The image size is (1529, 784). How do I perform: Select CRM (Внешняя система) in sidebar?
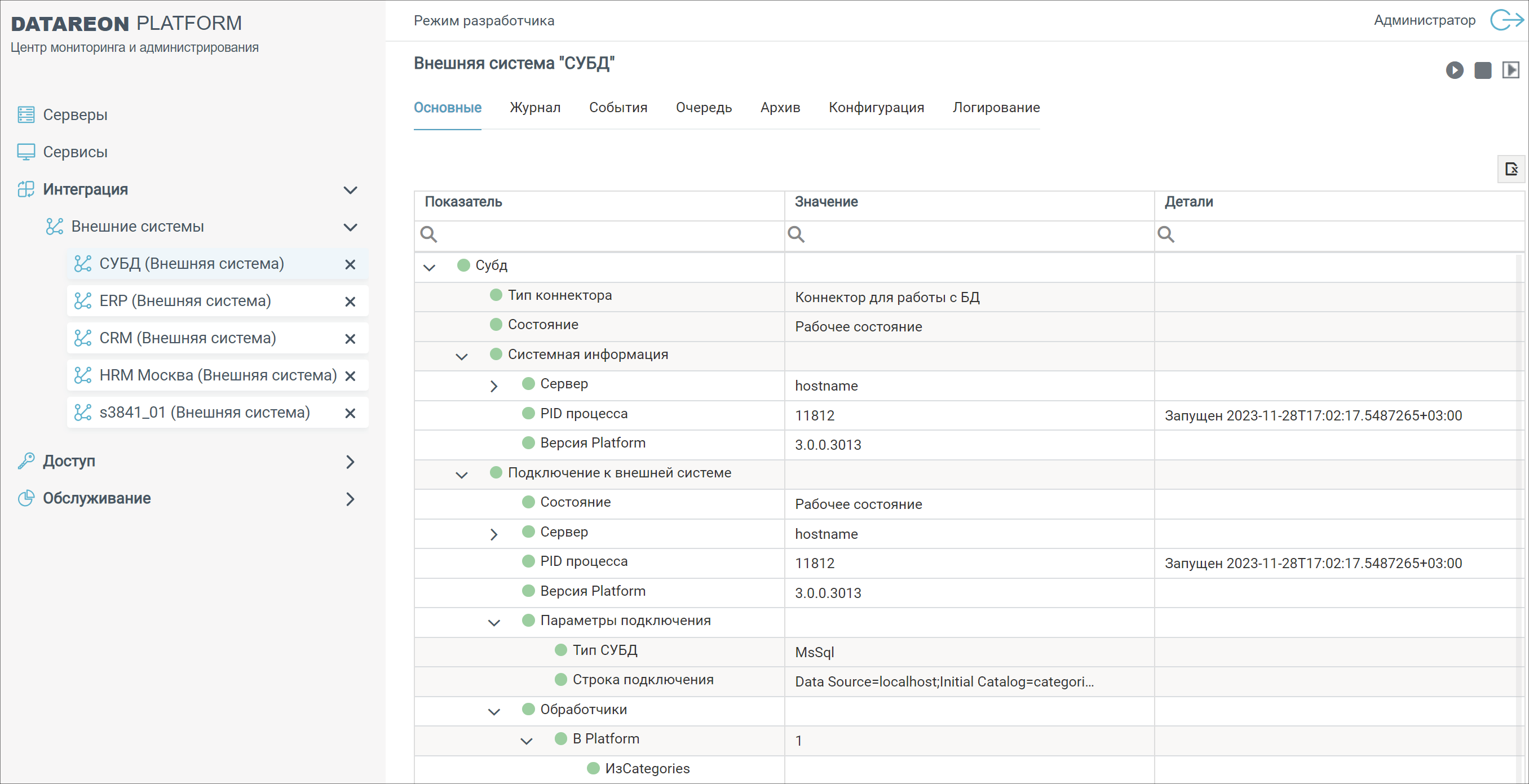[x=188, y=338]
